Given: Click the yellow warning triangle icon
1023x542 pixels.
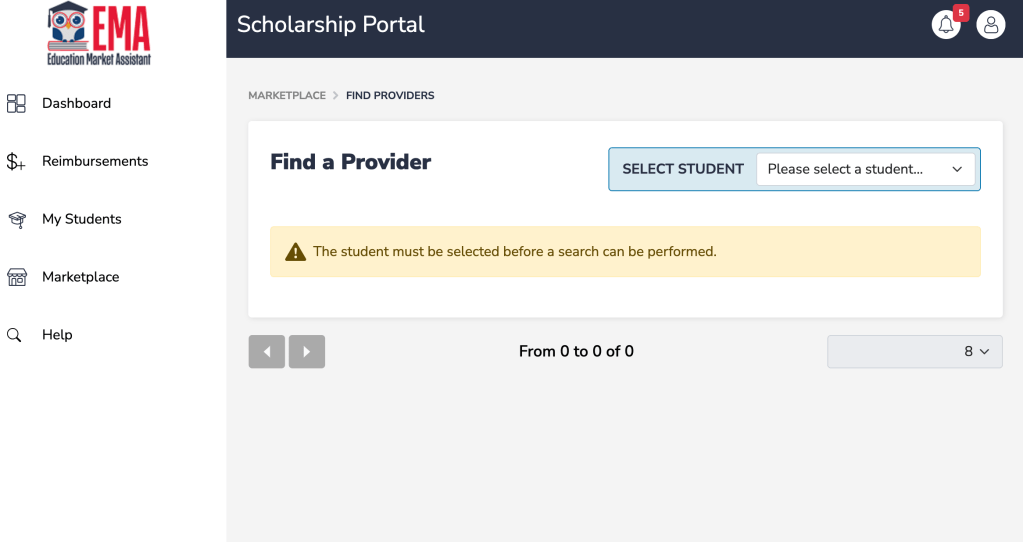Looking at the screenshot, I should 295,252.
